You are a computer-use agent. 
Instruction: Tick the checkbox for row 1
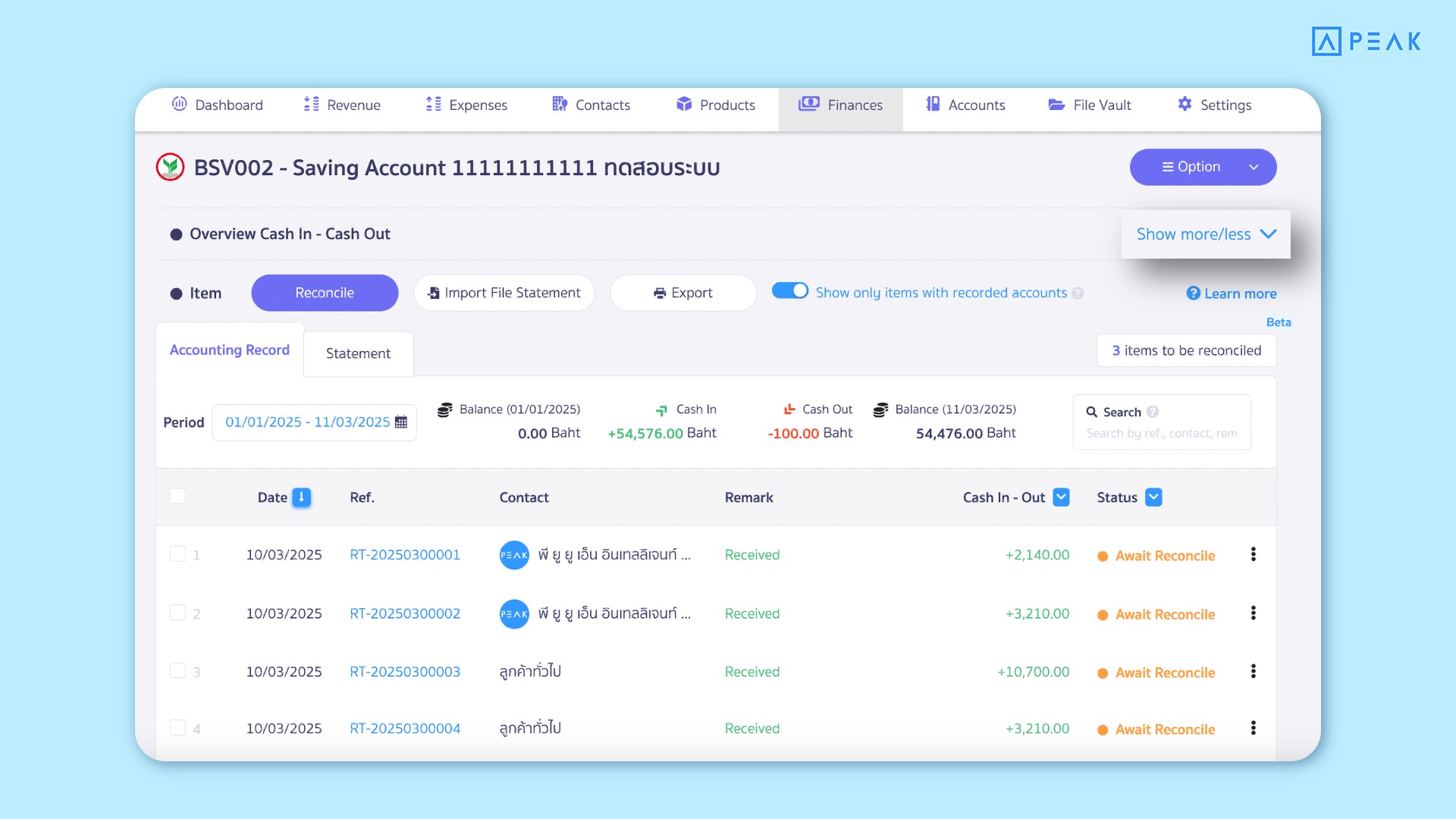pos(177,554)
